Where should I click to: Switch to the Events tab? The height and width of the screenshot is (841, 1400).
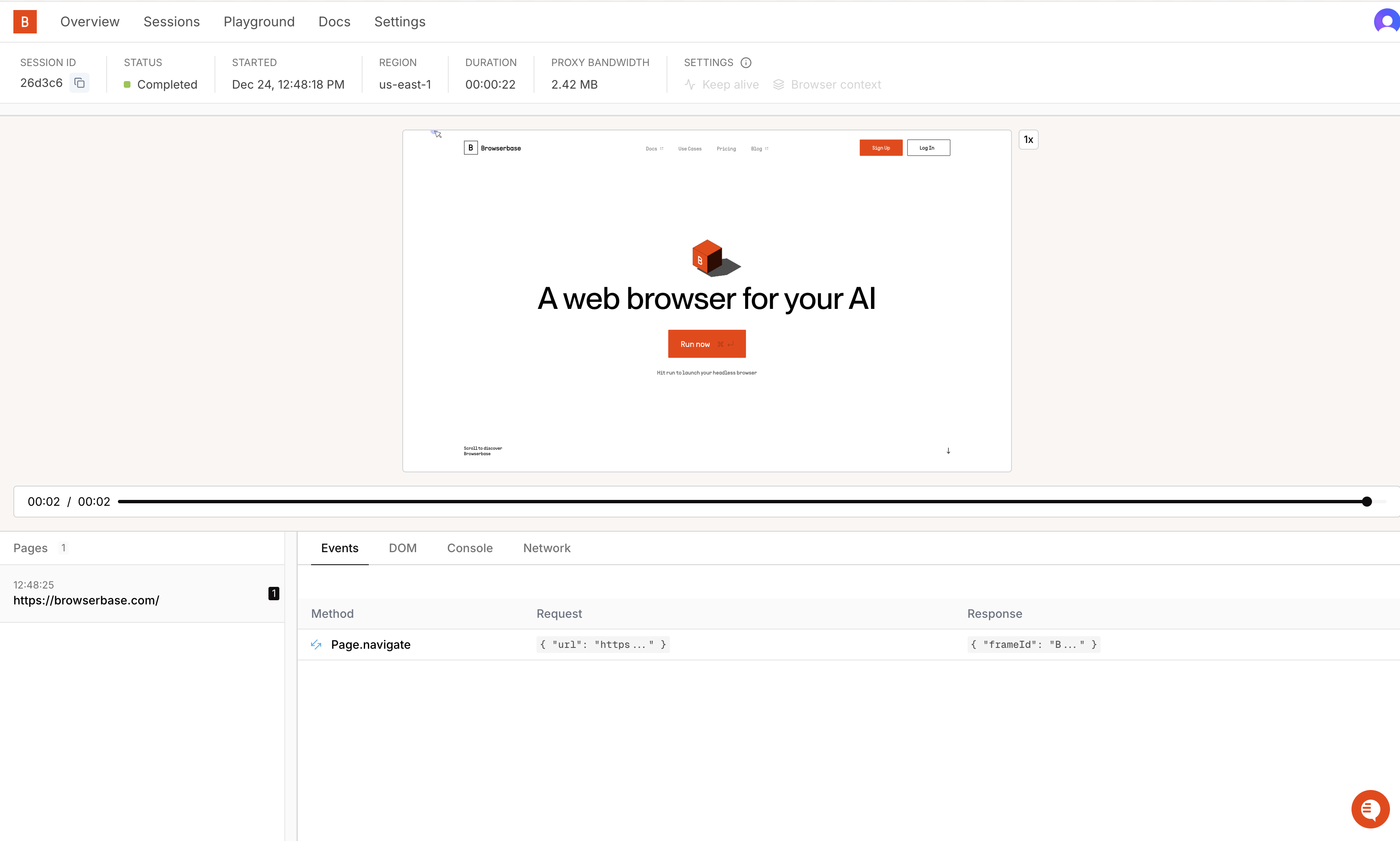tap(340, 548)
